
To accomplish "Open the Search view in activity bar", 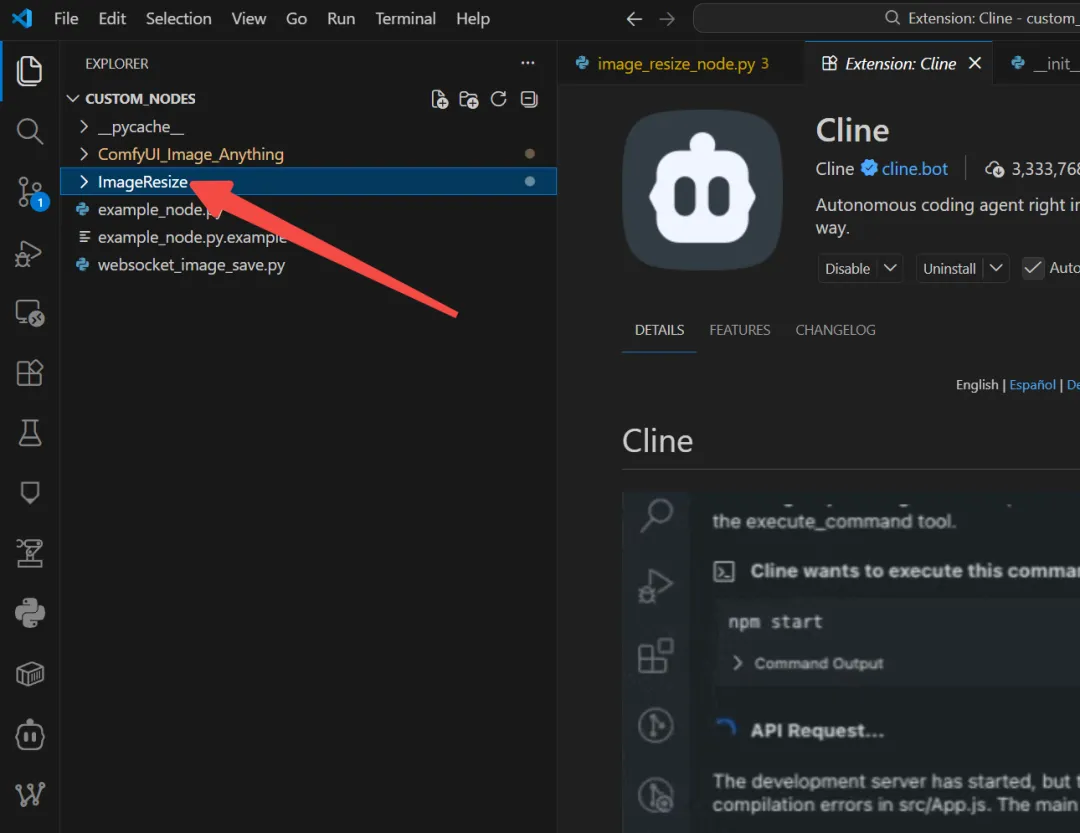I will [x=29, y=131].
